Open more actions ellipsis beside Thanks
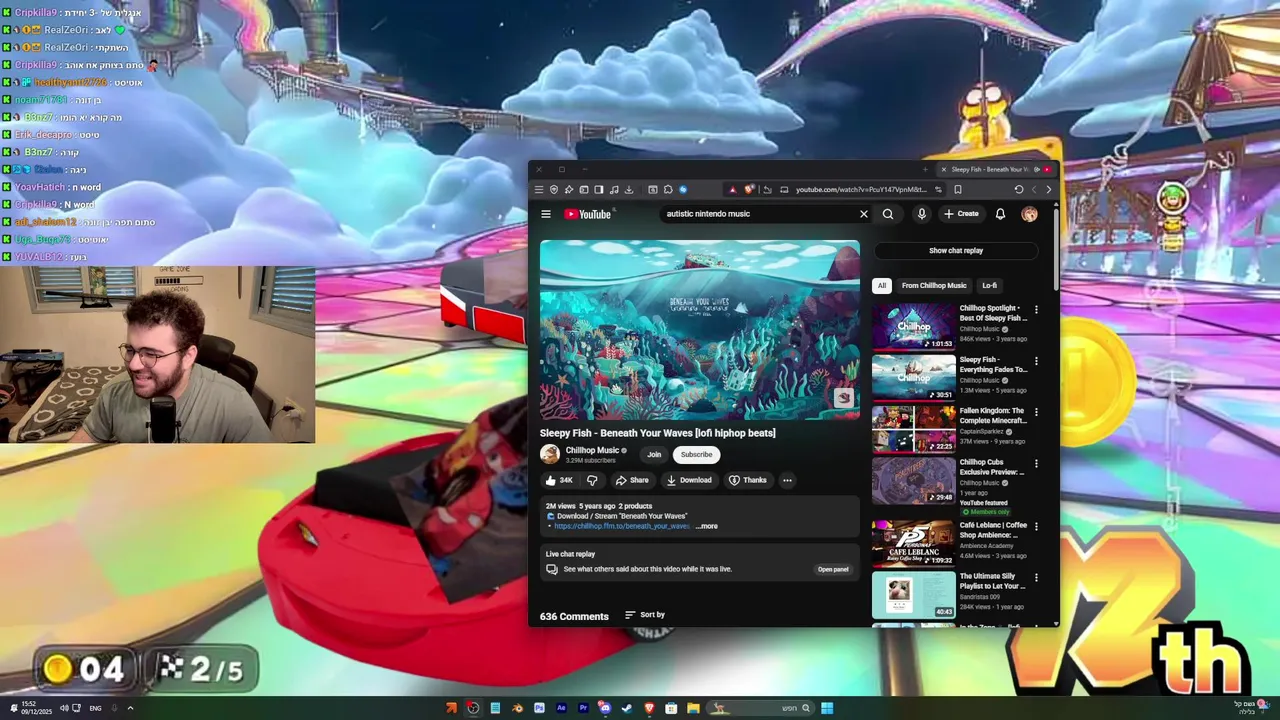This screenshot has height=720, width=1280. click(787, 480)
